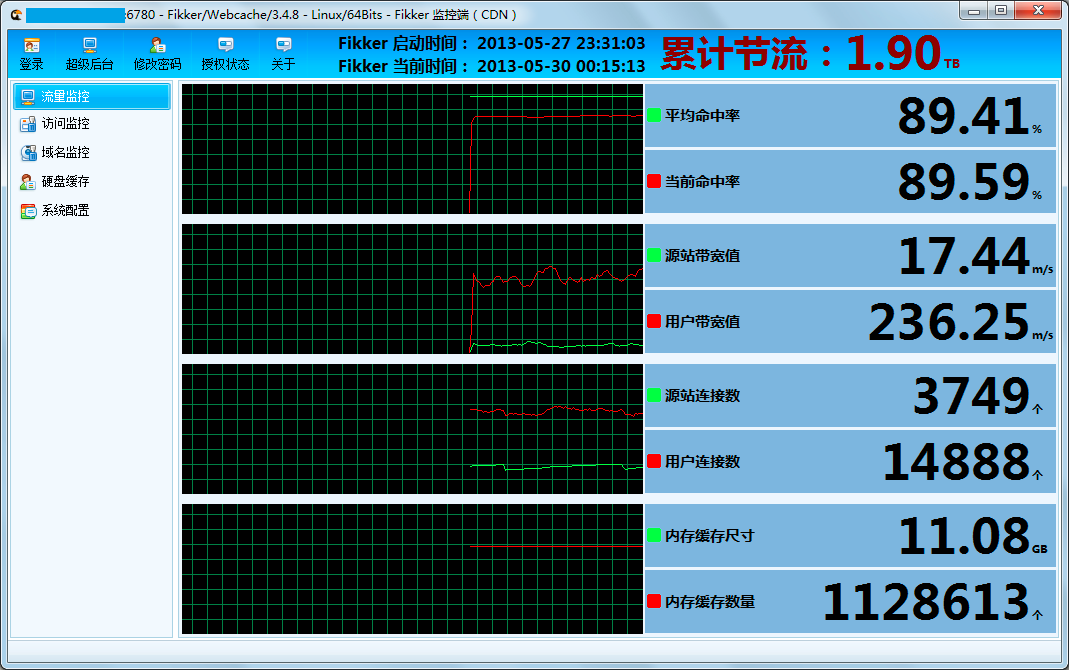Click the 修改密码 (Change Password) icon
This screenshot has width=1069, height=670.
pos(157,52)
